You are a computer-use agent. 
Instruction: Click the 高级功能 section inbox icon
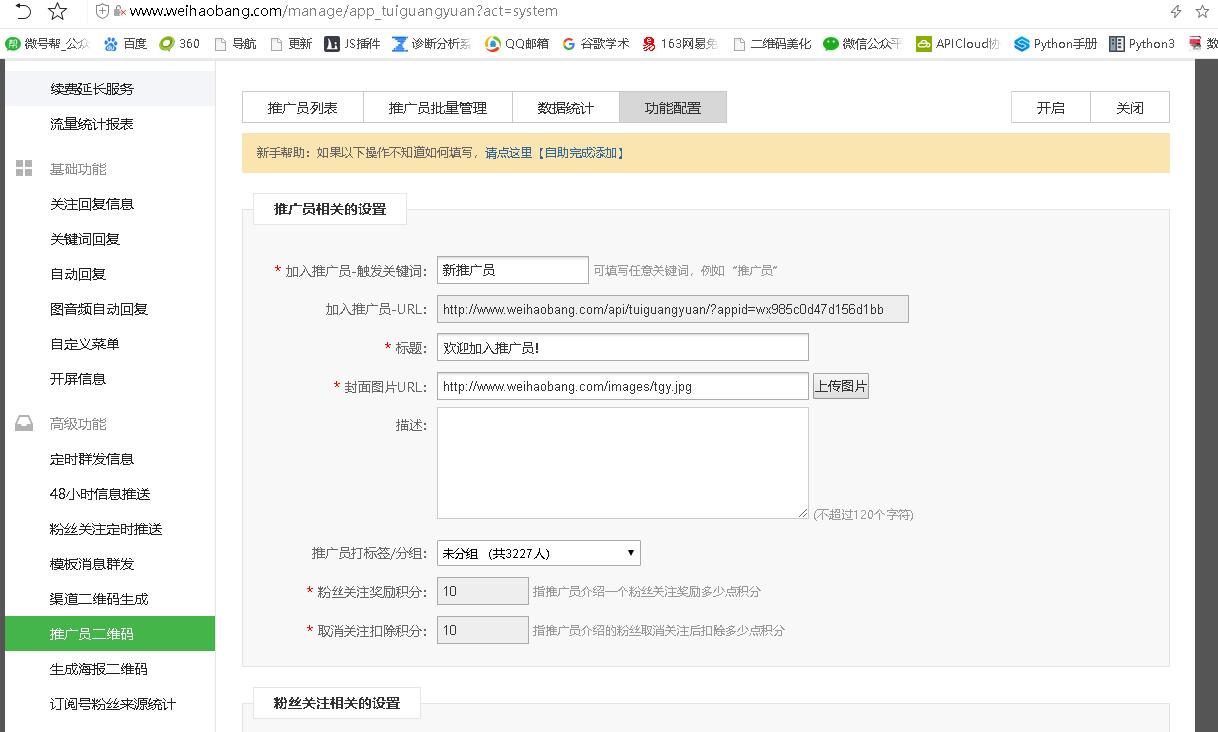[24, 424]
